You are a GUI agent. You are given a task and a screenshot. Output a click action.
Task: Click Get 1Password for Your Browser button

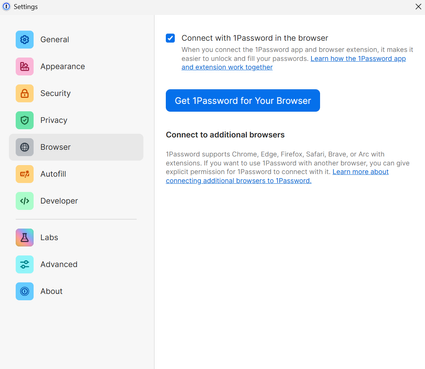pyautogui.click(x=243, y=100)
